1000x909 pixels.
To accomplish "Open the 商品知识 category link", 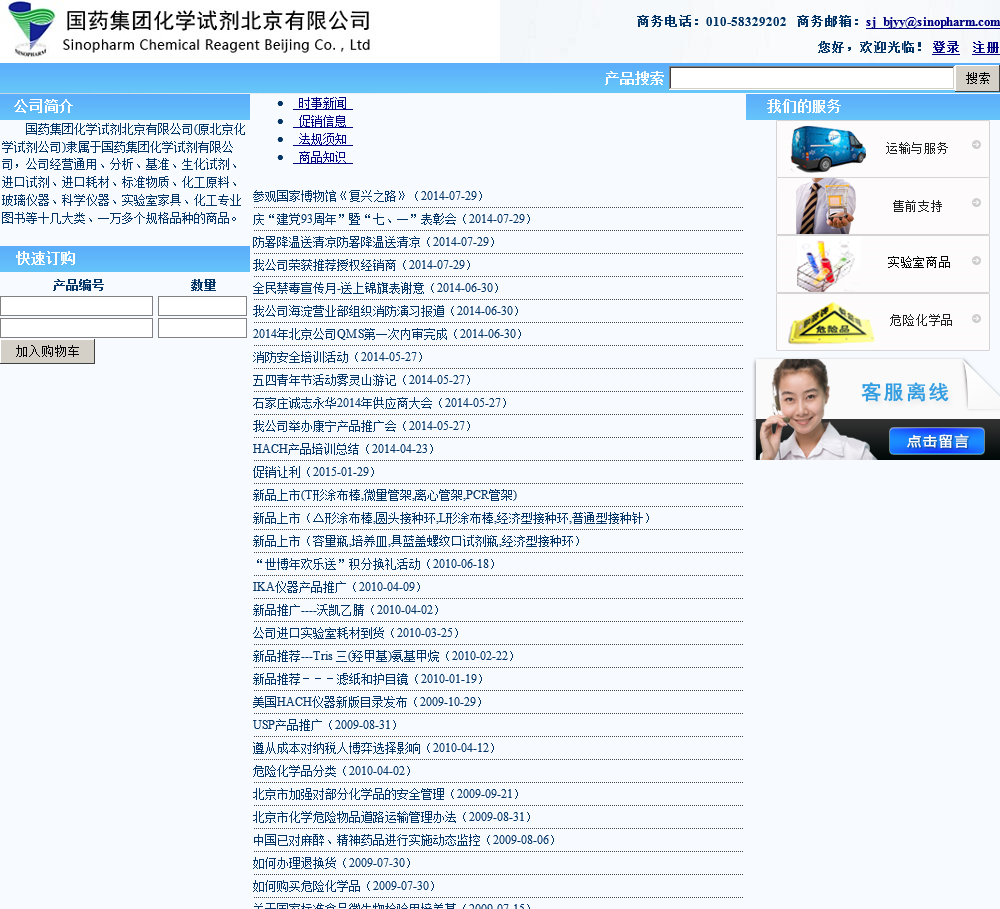I will click(x=323, y=157).
